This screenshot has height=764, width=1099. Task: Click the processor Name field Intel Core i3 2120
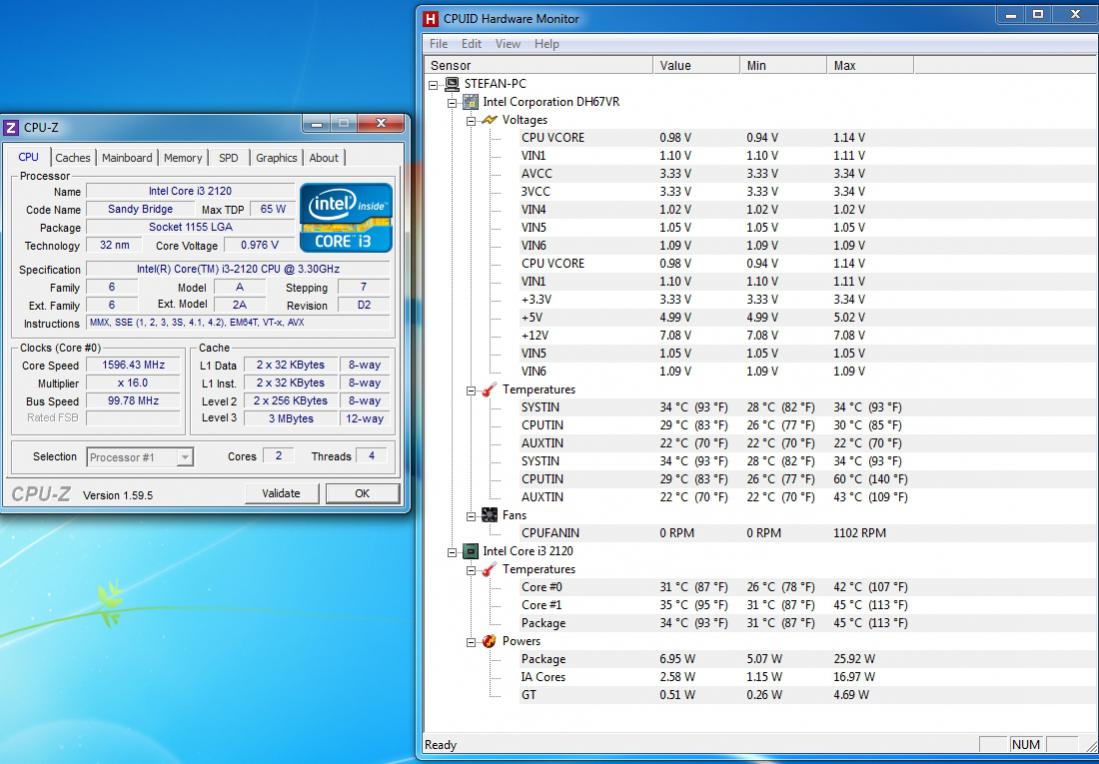point(190,191)
